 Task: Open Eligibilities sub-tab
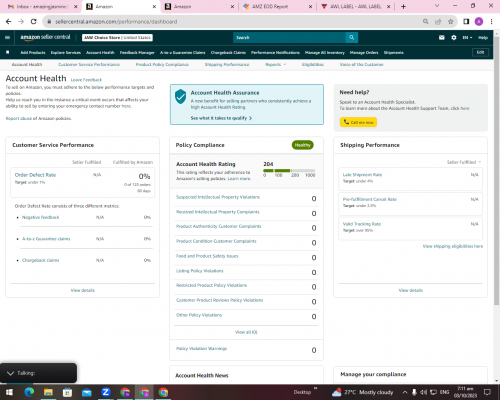(313, 64)
